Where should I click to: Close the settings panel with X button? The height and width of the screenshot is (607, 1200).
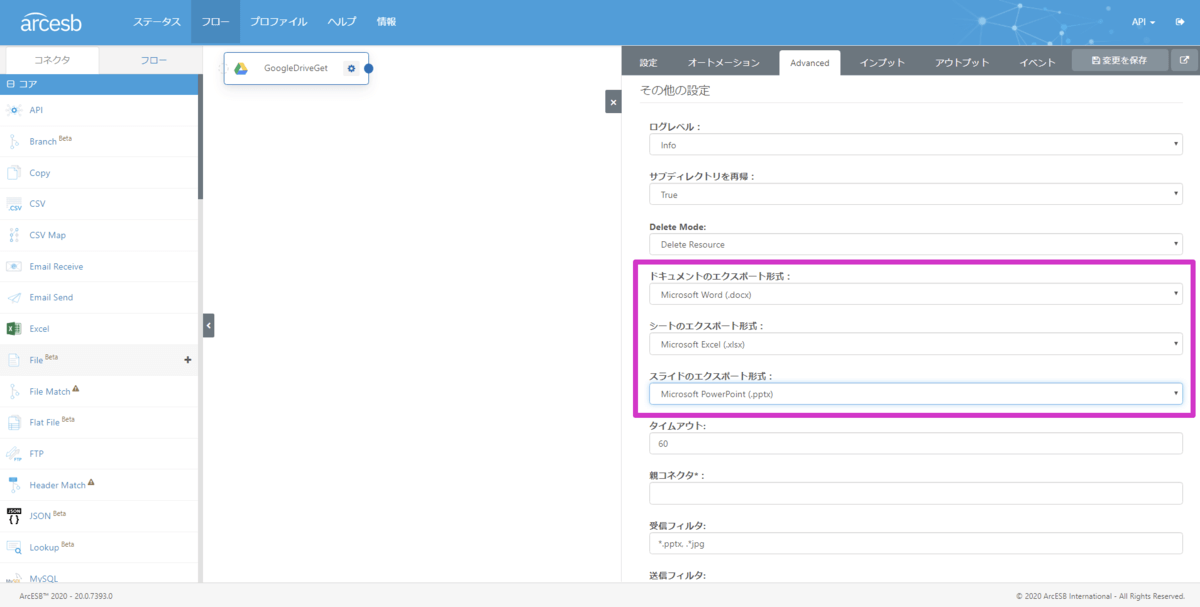tap(613, 101)
